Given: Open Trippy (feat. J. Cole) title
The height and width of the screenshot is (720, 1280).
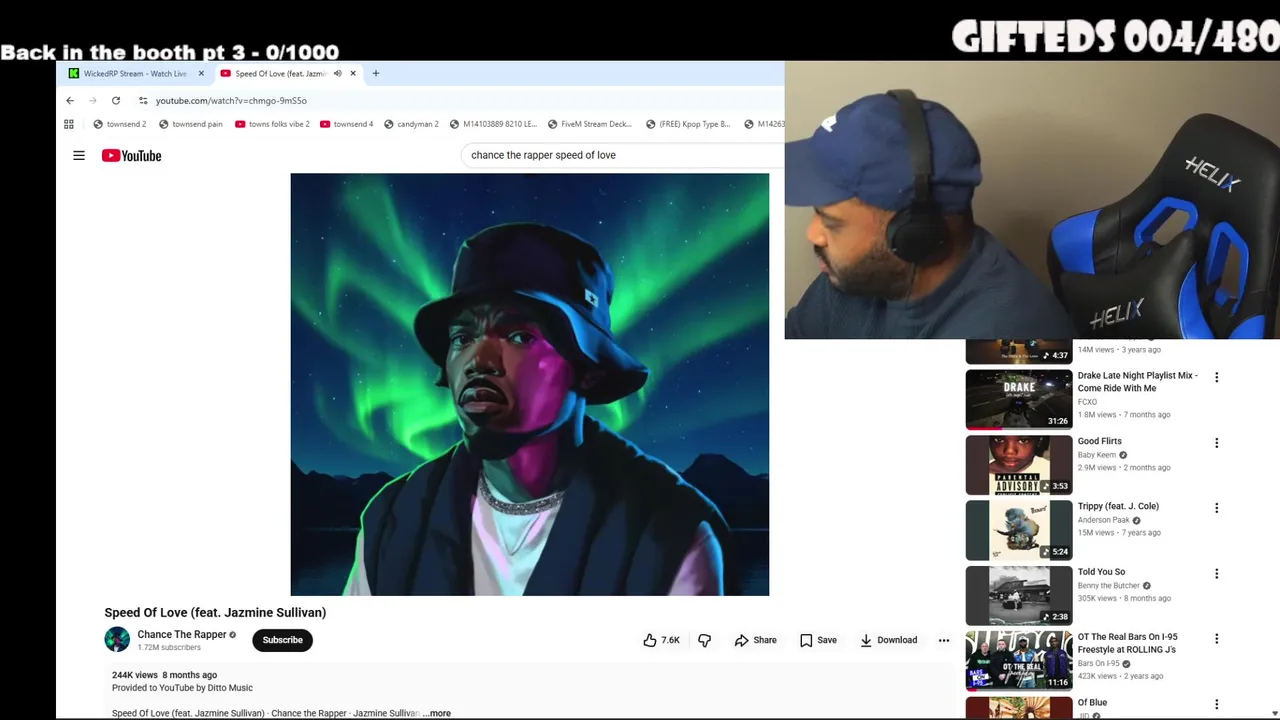Looking at the screenshot, I should click(1118, 506).
